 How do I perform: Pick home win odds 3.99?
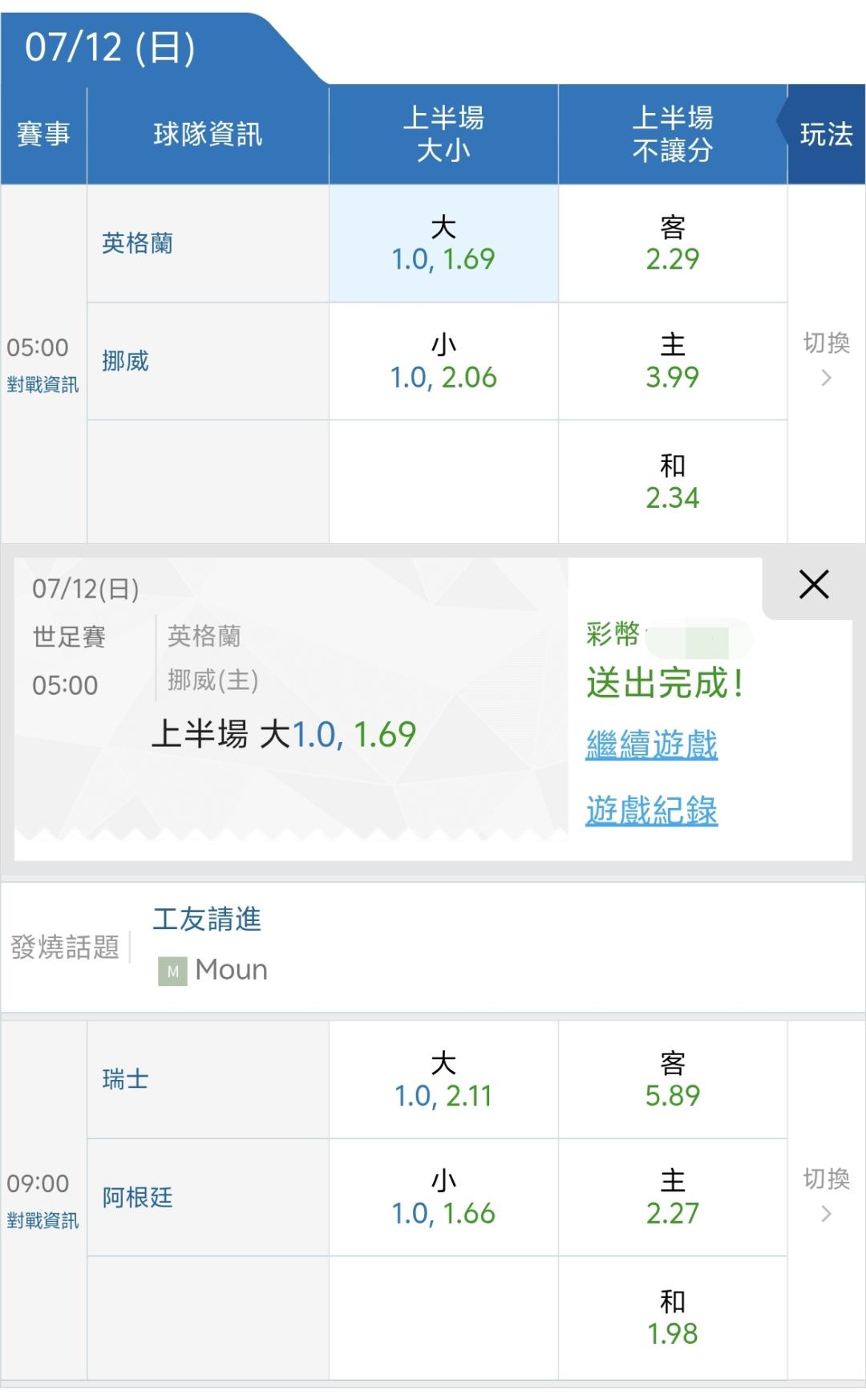[x=673, y=361]
